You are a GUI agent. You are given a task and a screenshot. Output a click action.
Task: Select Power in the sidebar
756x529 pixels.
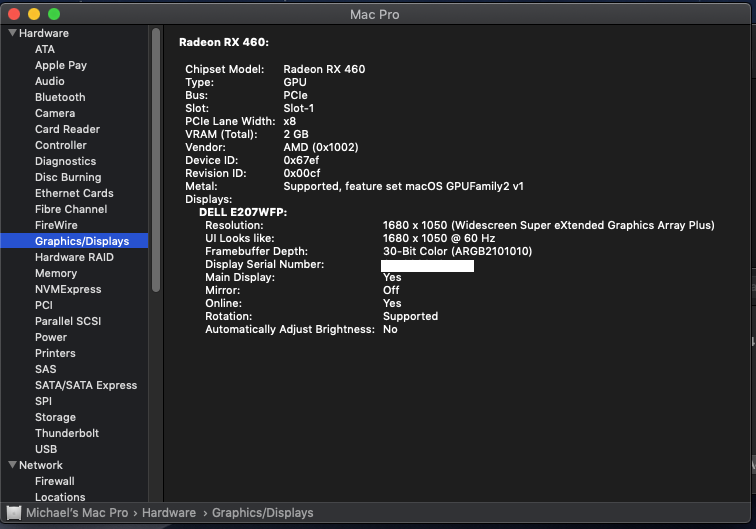51,337
